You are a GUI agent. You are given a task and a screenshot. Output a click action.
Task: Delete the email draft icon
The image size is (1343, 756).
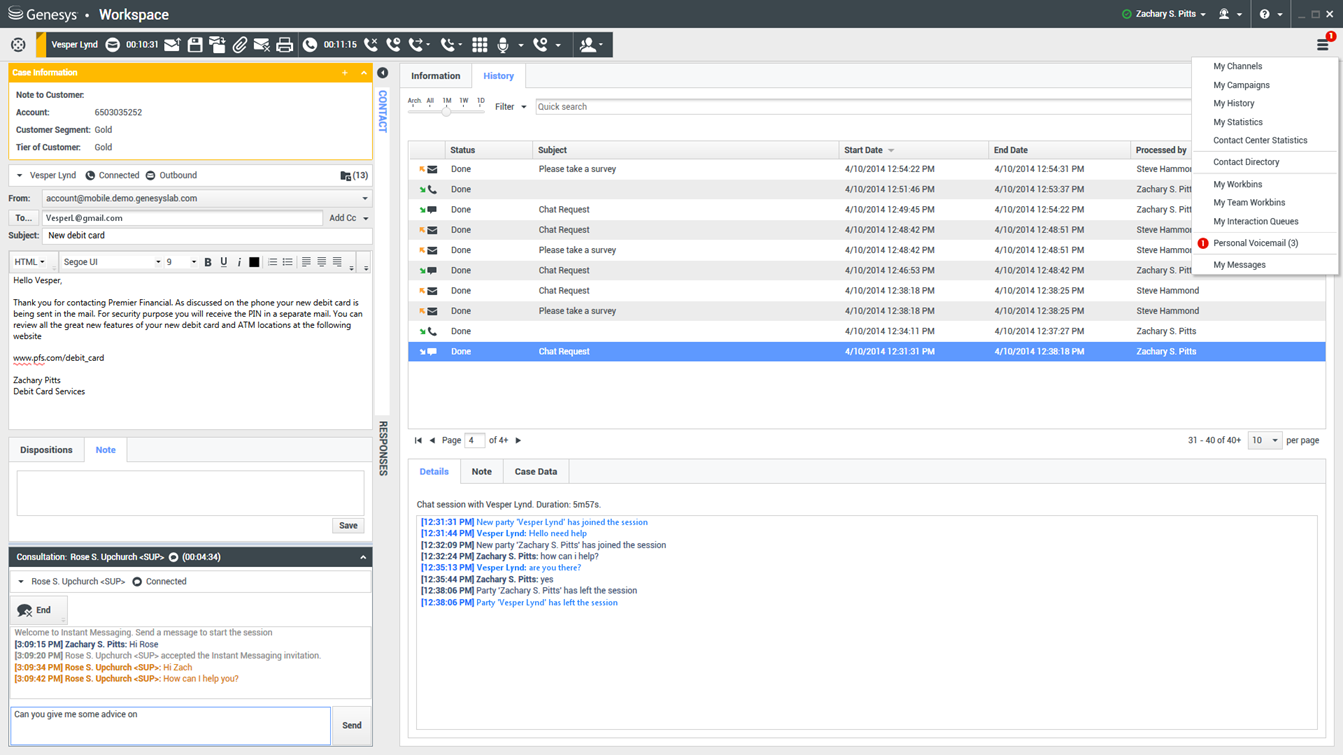pos(262,45)
